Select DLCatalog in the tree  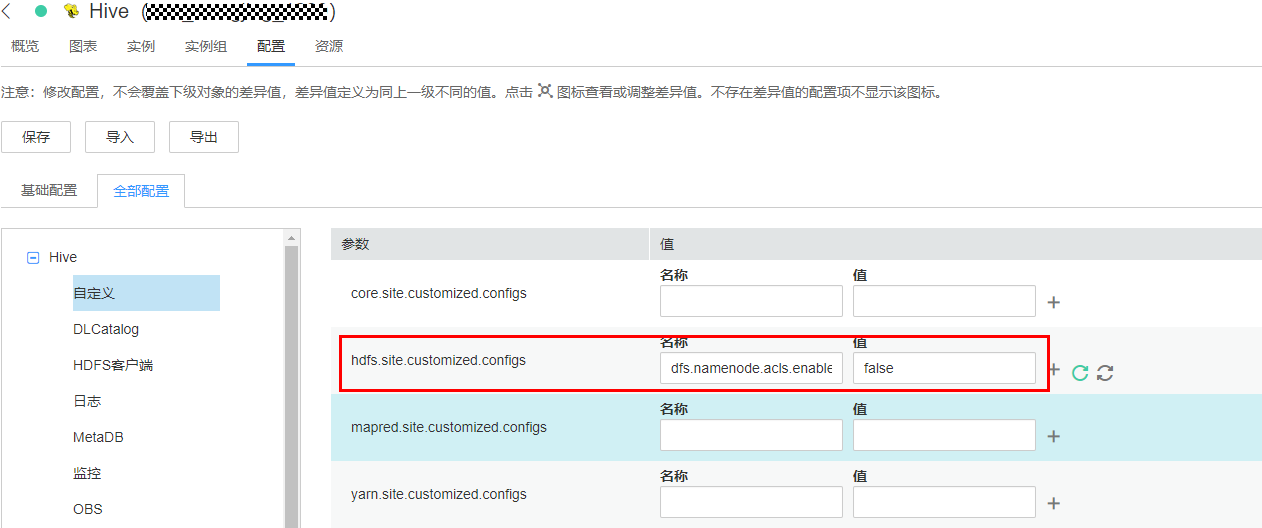pyautogui.click(x=106, y=329)
